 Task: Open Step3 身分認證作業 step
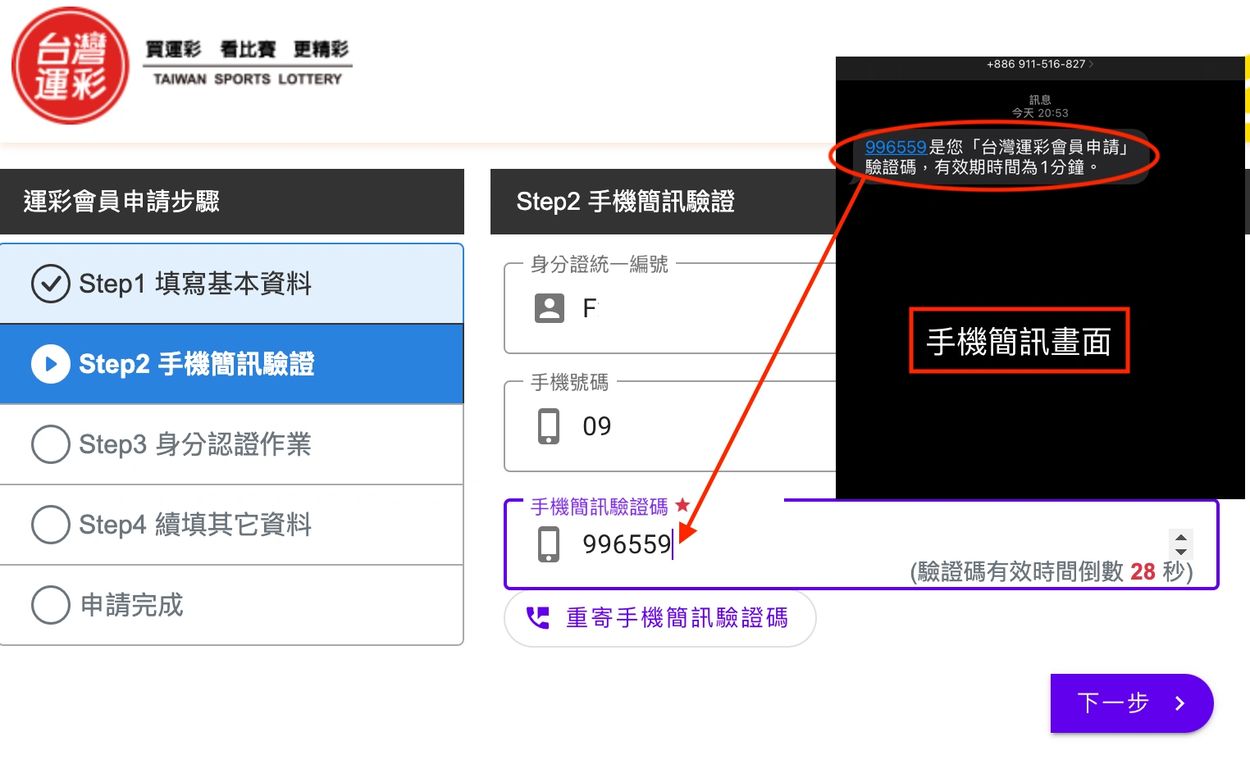pyautogui.click(x=232, y=444)
